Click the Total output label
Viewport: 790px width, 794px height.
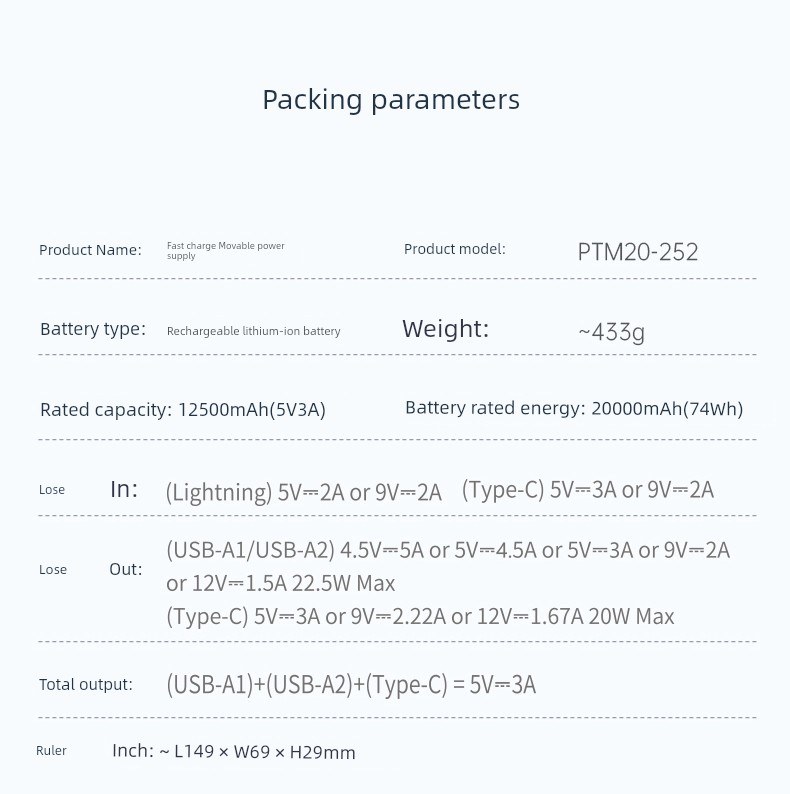tap(86, 685)
